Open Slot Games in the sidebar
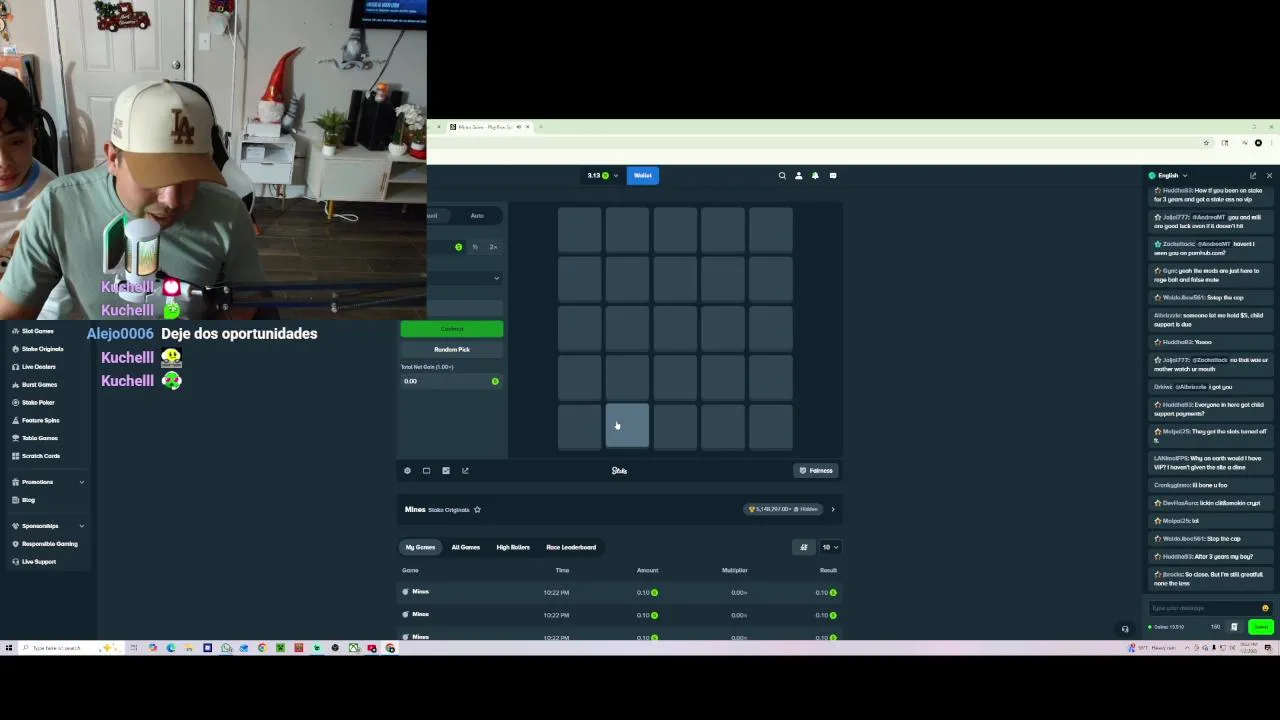The height and width of the screenshot is (720, 1280). click(x=38, y=331)
